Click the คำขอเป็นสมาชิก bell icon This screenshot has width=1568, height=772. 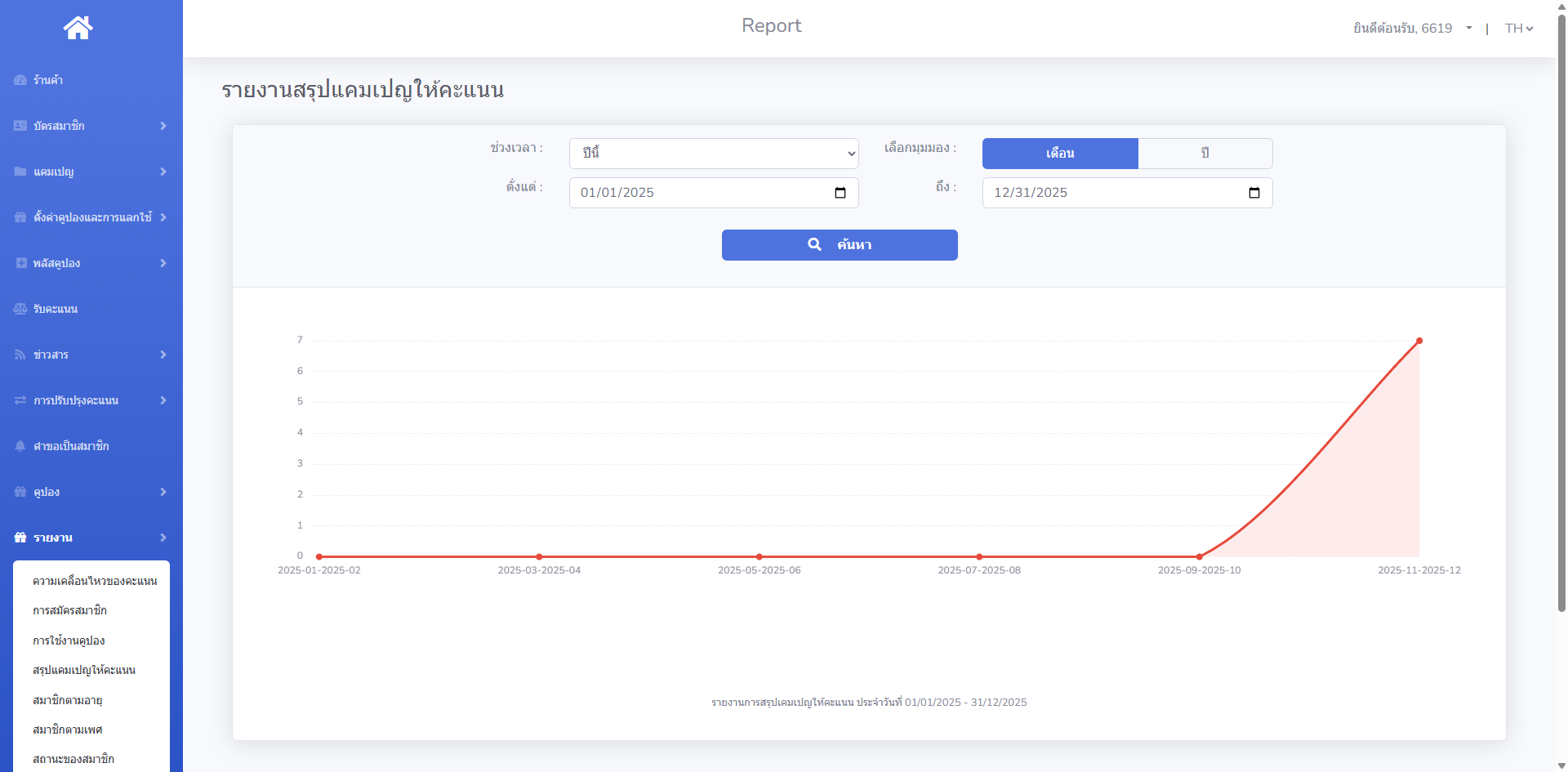[20, 446]
